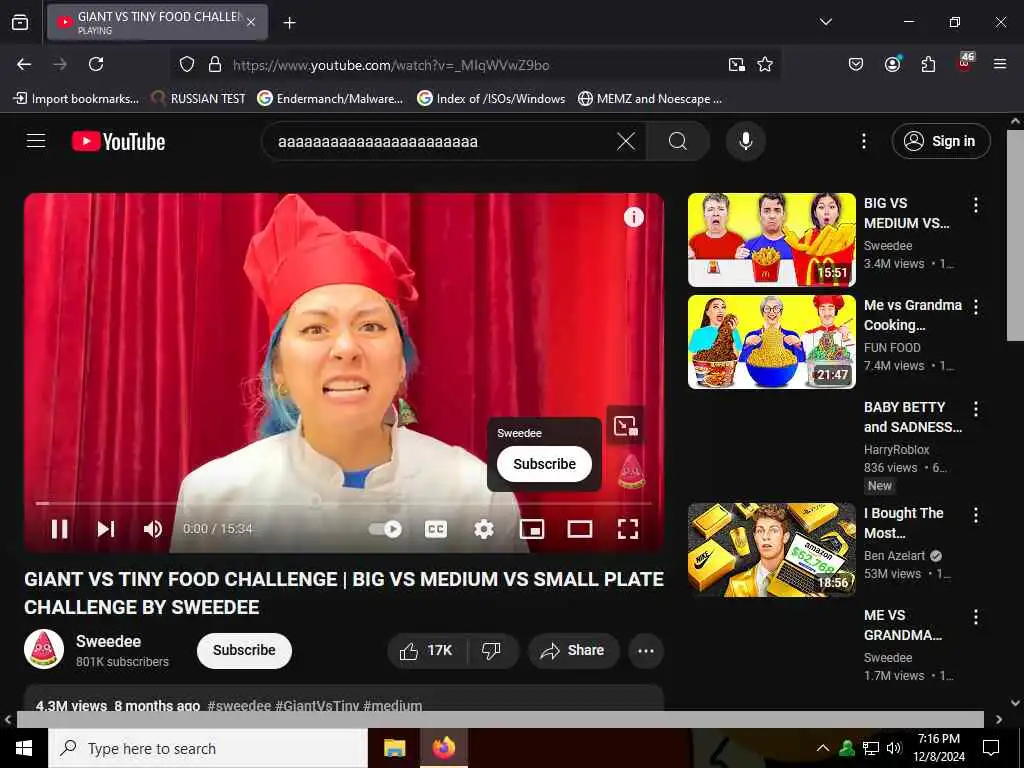List all tabs chevron
Image resolution: width=1024 pixels, height=768 pixels.
point(825,22)
